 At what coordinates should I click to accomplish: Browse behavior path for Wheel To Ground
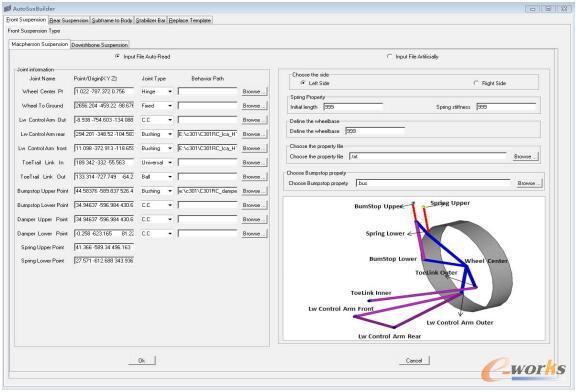[x=254, y=106]
